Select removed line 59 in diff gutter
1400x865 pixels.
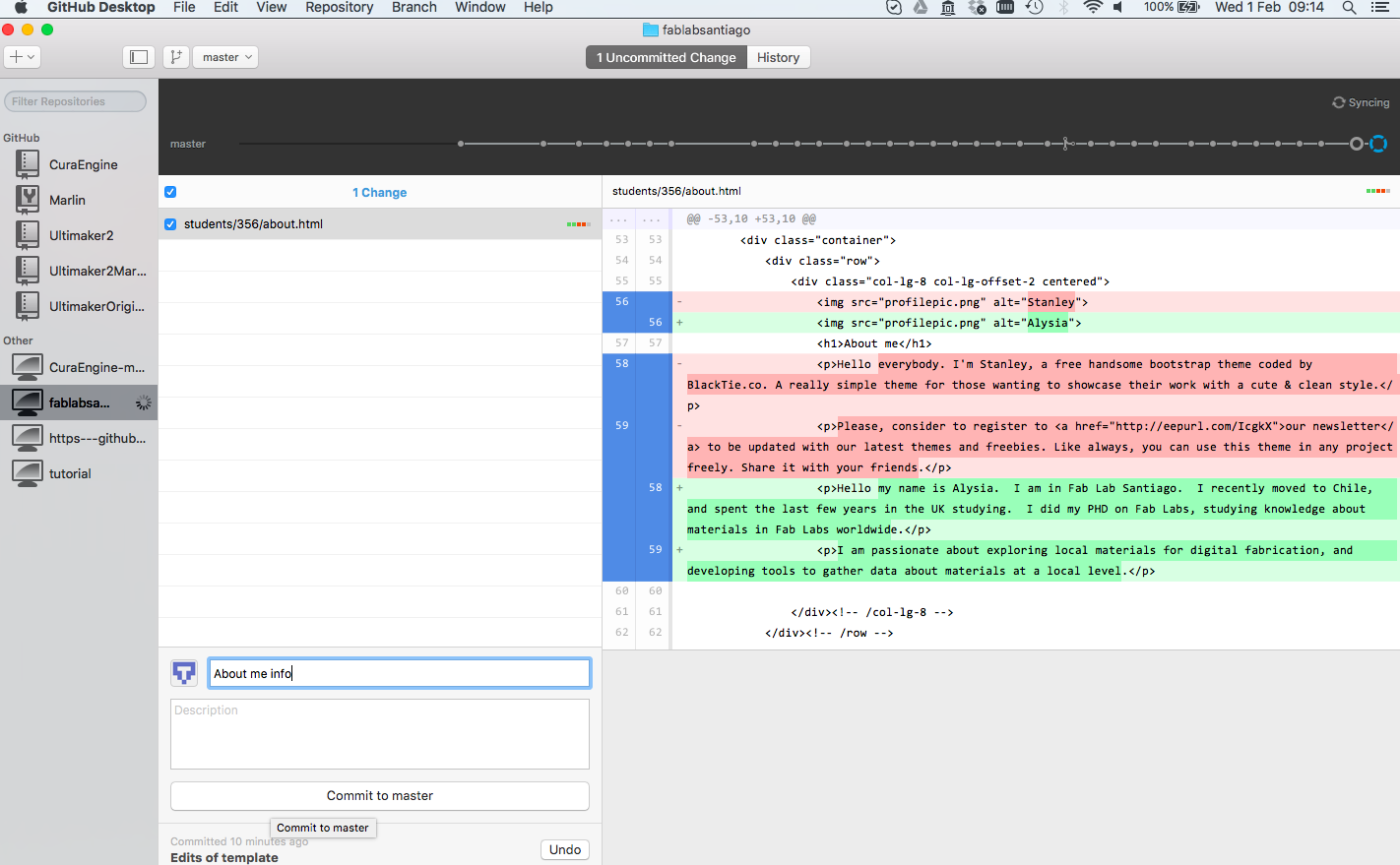621,426
